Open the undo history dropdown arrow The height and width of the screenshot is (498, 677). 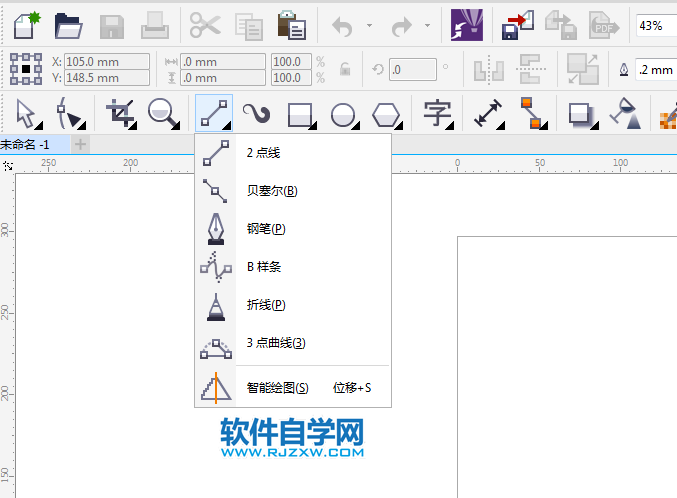(x=369, y=26)
